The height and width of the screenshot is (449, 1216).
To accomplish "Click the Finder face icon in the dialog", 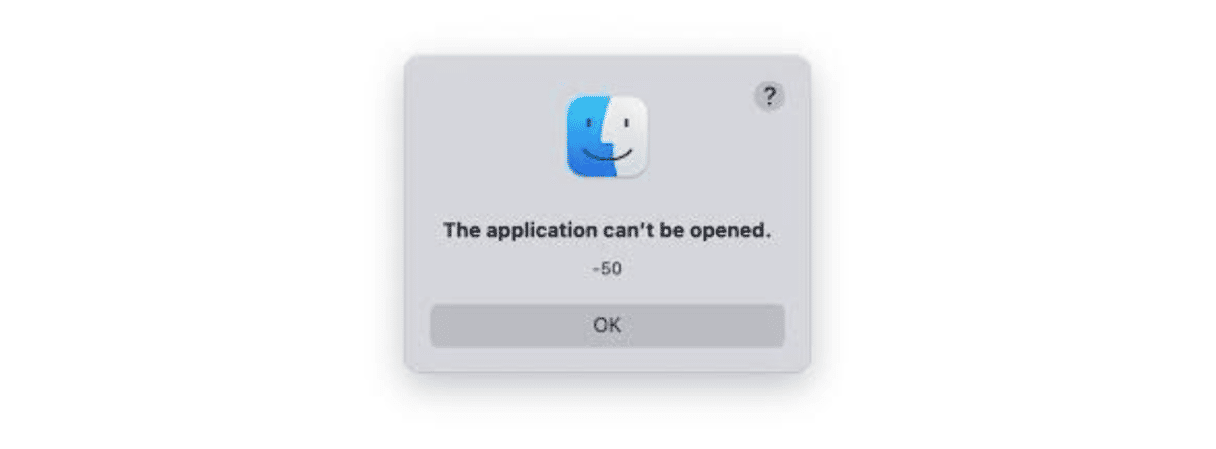I will tap(607, 137).
